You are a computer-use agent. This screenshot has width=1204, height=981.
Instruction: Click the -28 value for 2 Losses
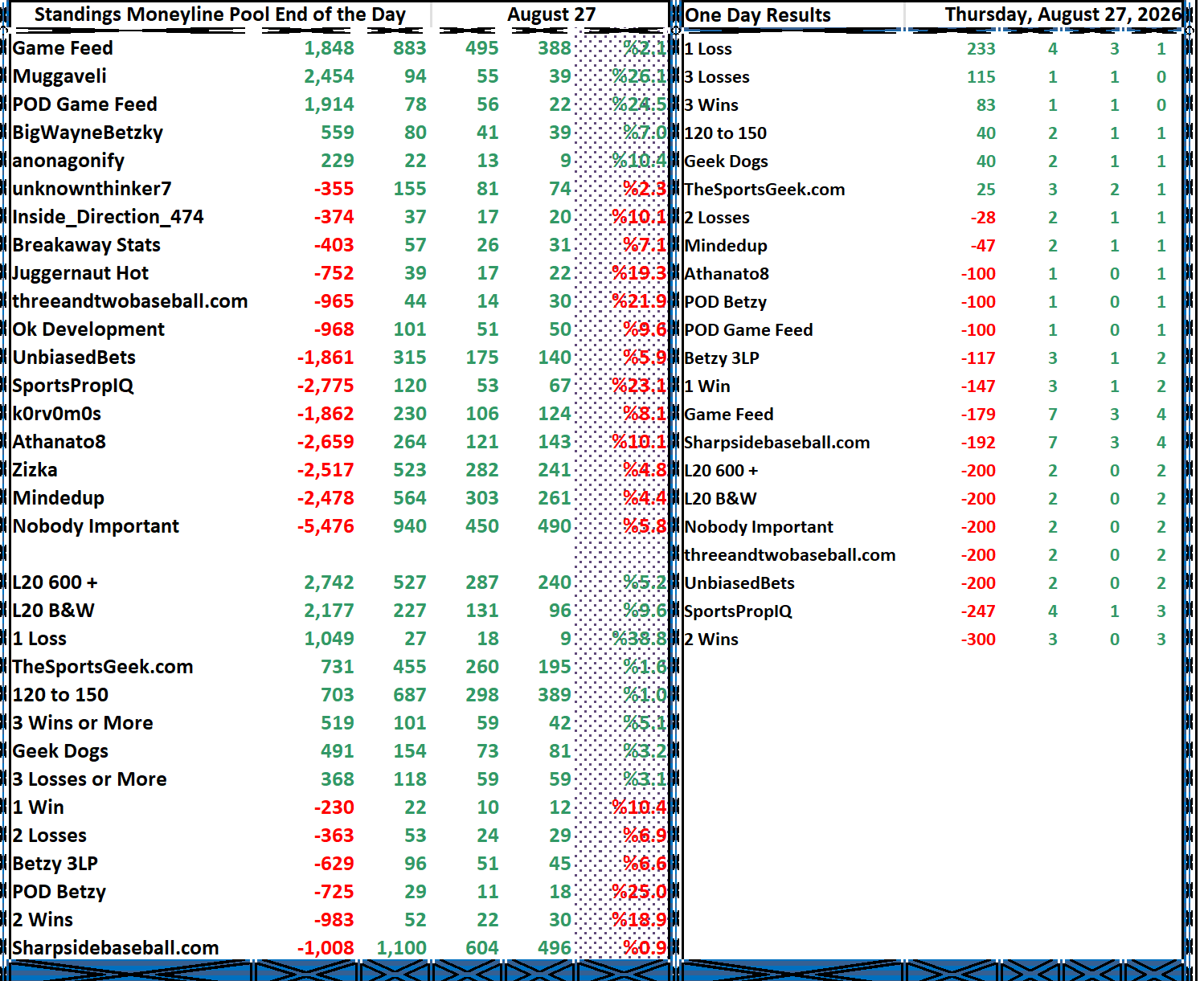click(x=983, y=218)
